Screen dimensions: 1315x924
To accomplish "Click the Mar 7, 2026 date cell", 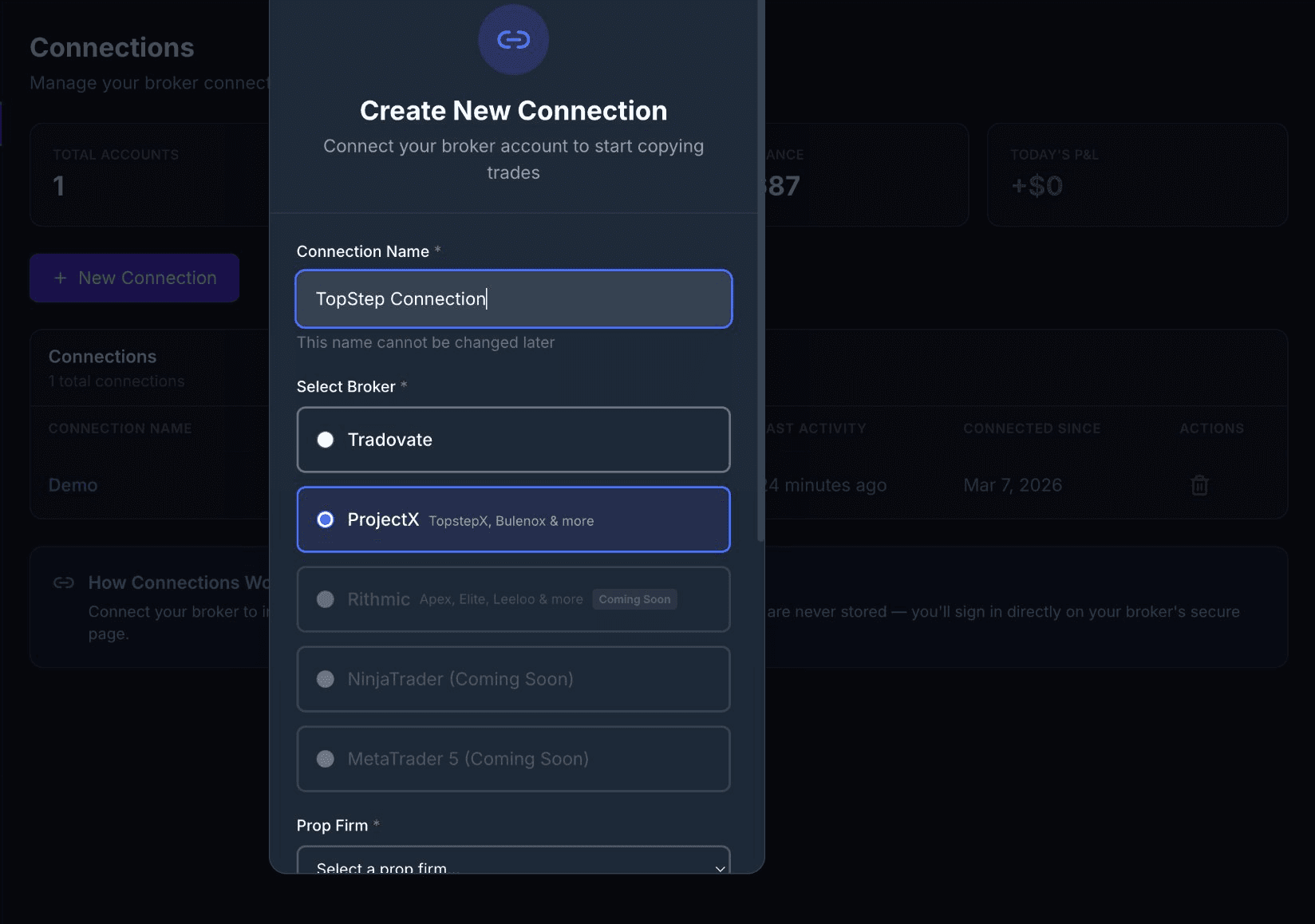I will tap(1012, 484).
